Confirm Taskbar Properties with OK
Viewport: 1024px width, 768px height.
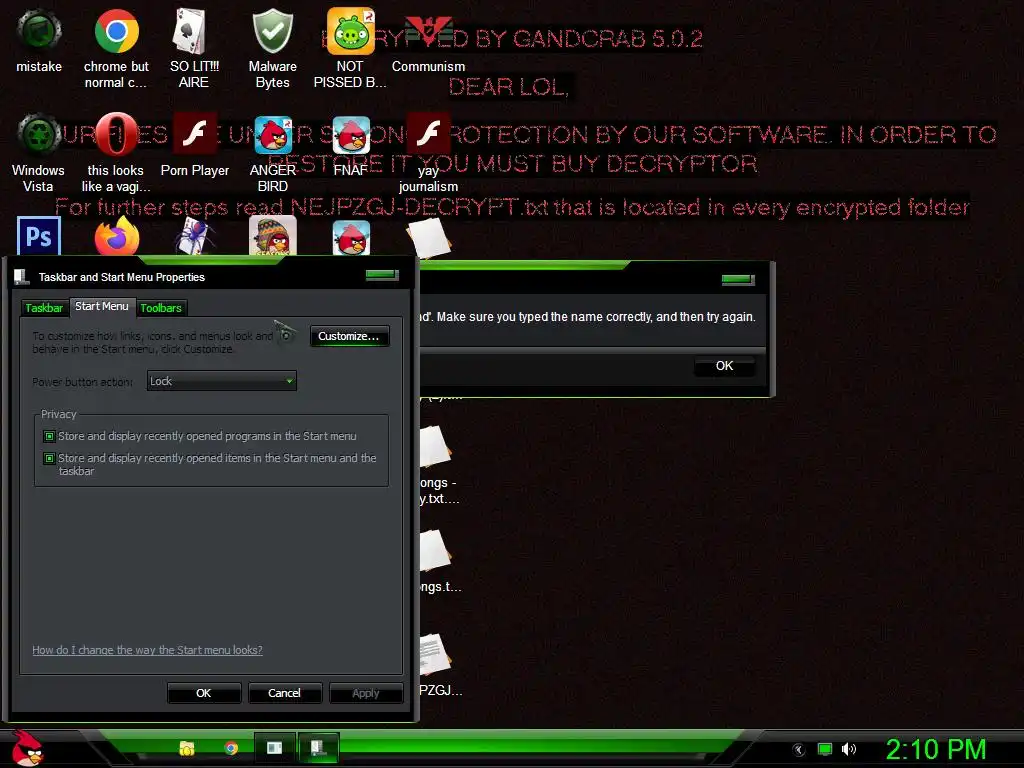[x=204, y=693]
